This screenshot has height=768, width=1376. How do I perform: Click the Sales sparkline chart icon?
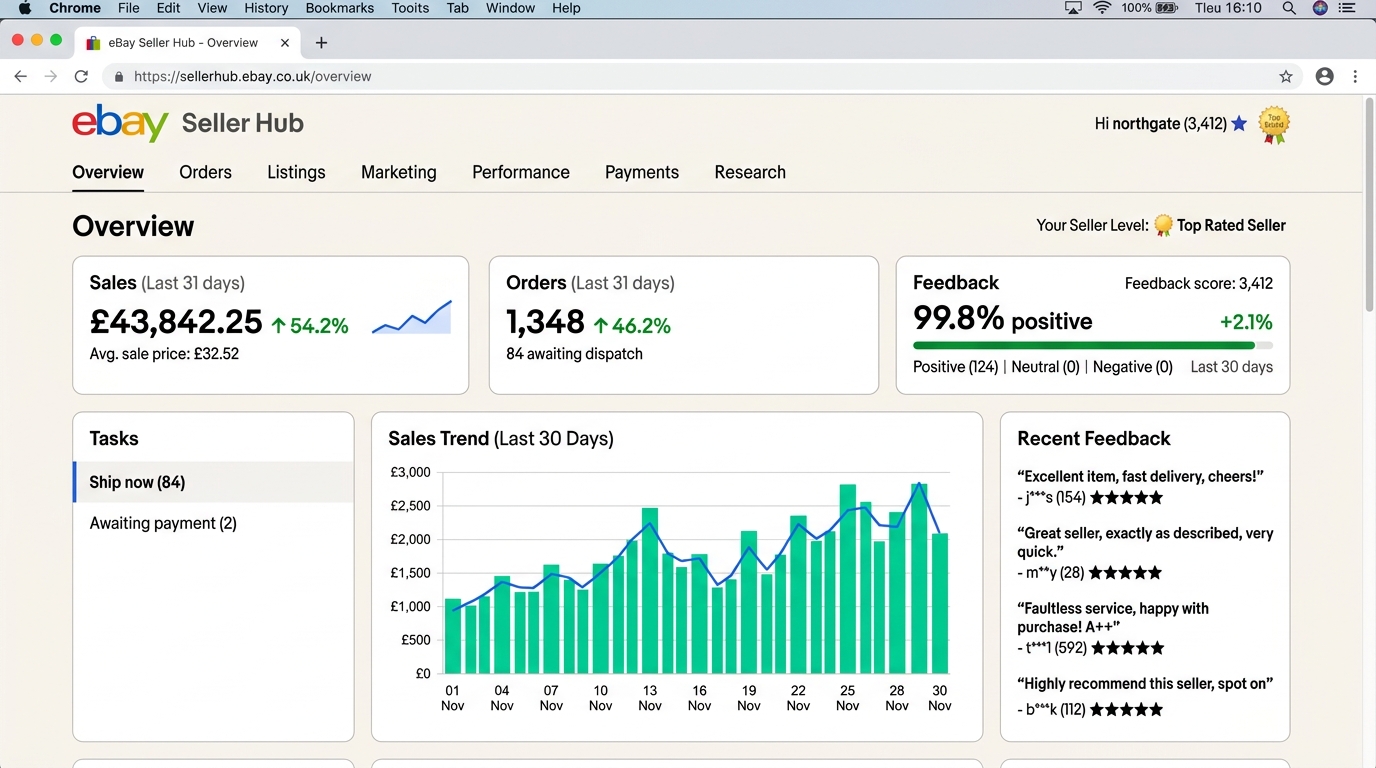pyautogui.click(x=412, y=316)
